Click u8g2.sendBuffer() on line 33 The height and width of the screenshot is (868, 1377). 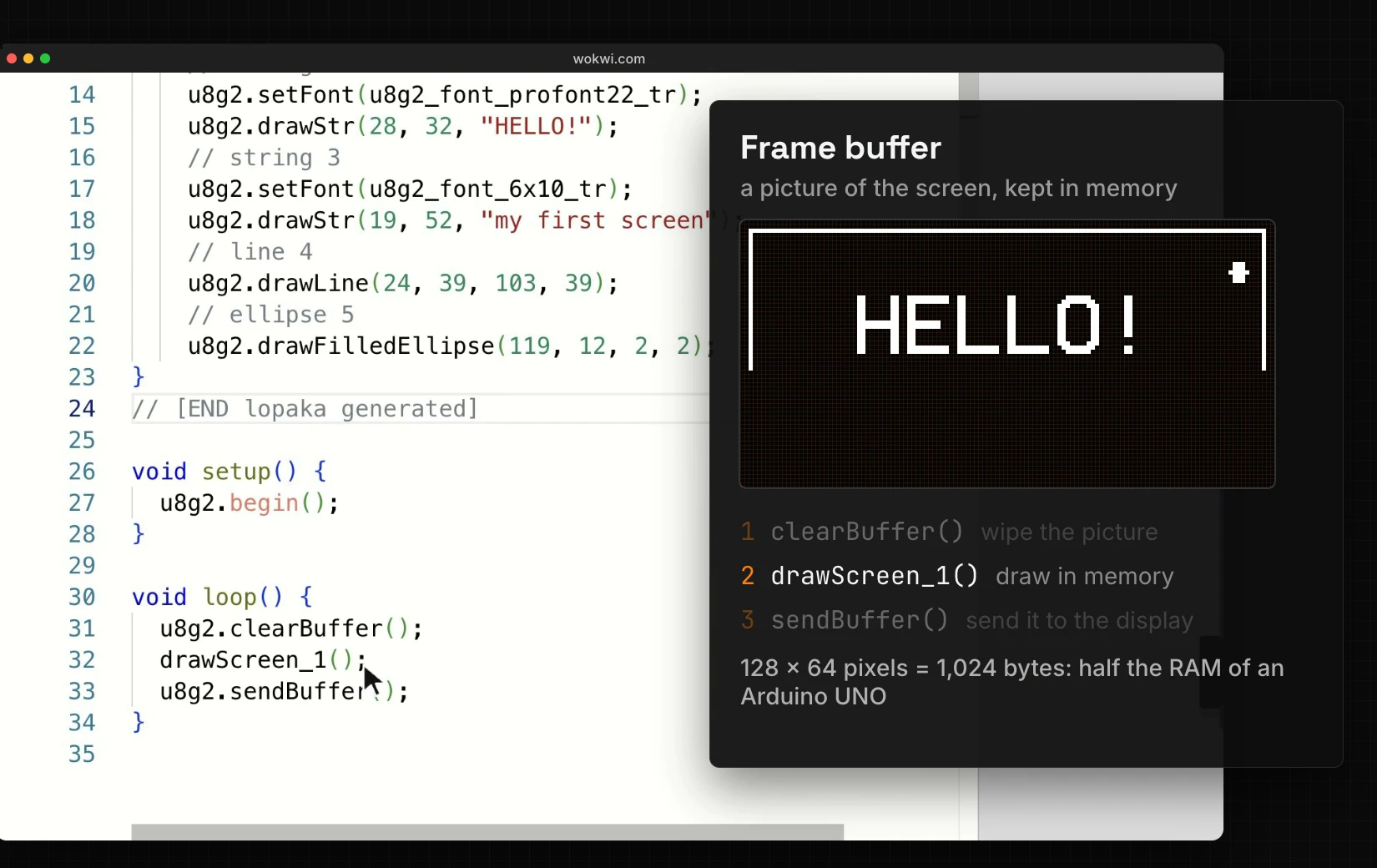pos(285,692)
